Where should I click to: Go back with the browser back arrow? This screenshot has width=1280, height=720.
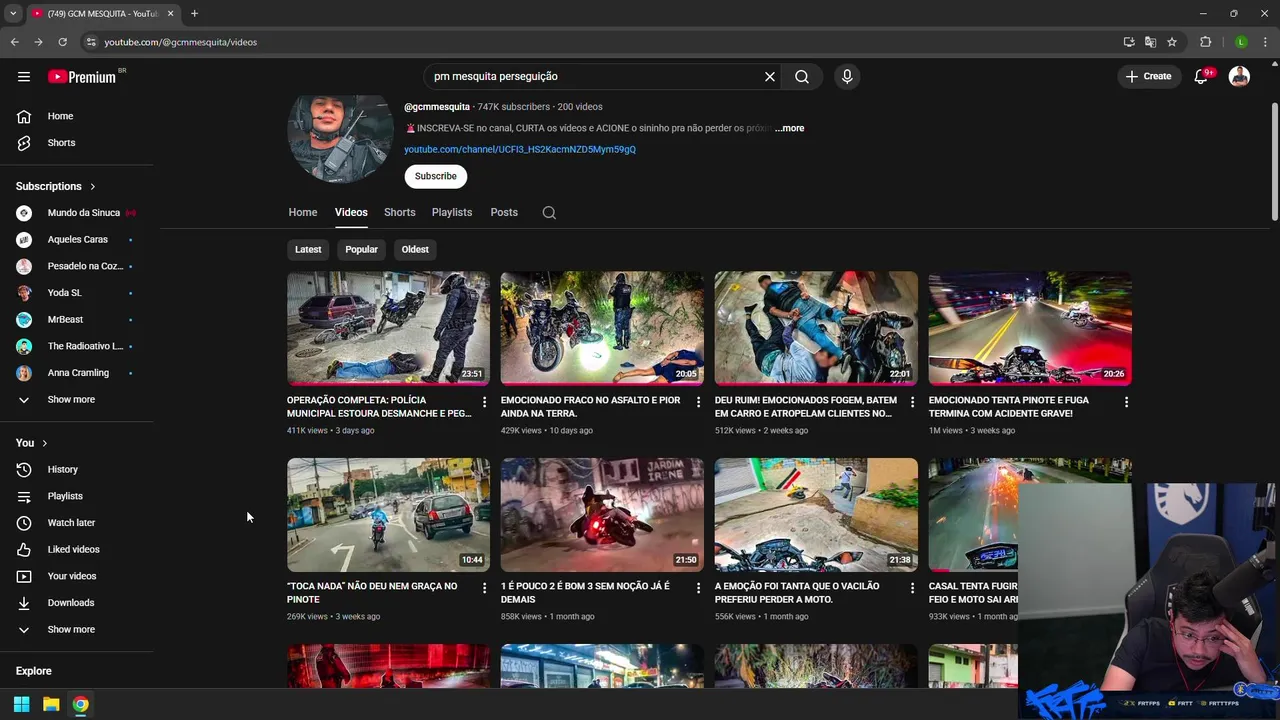tap(14, 42)
